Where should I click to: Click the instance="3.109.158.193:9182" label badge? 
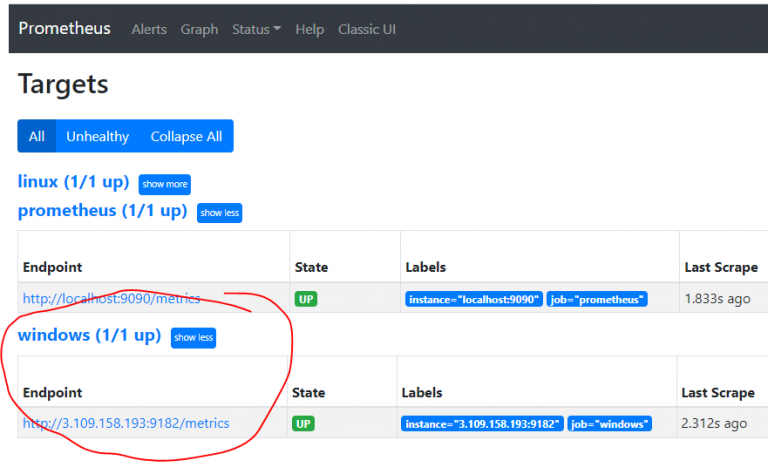(482, 424)
